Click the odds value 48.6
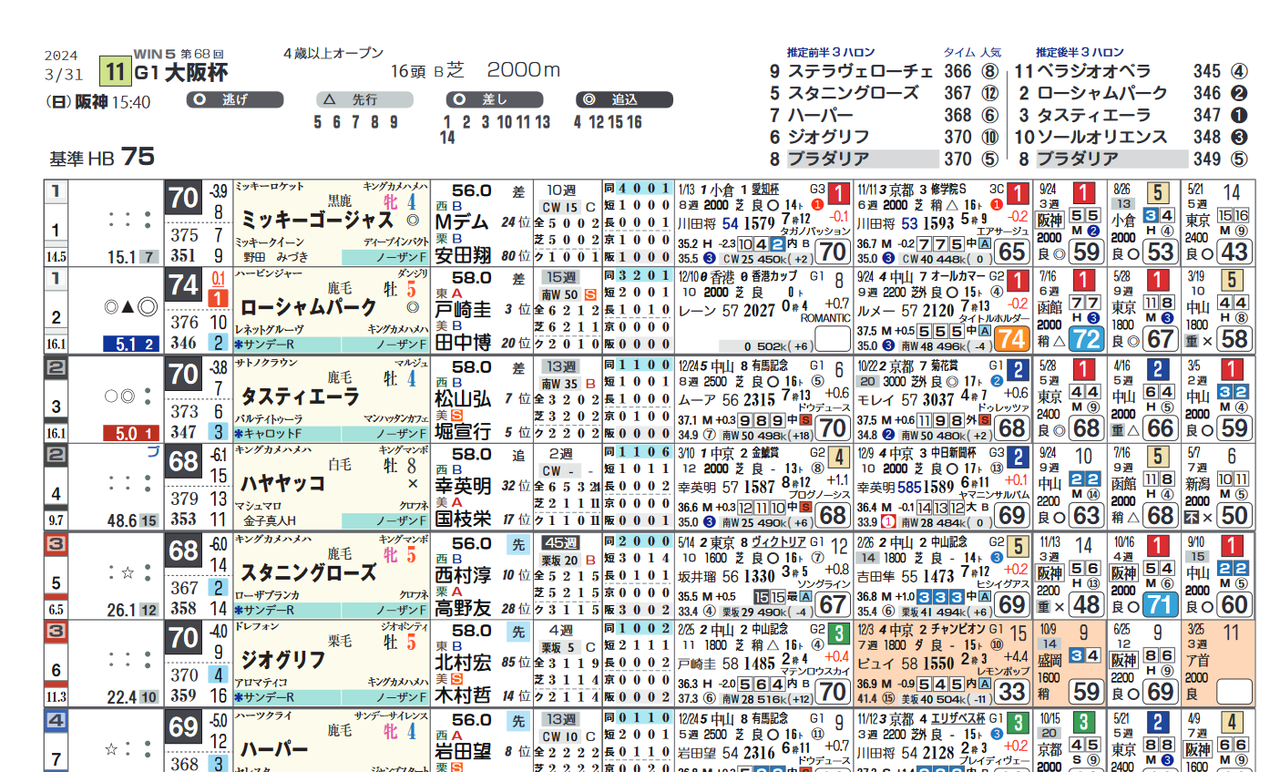 coord(120,521)
